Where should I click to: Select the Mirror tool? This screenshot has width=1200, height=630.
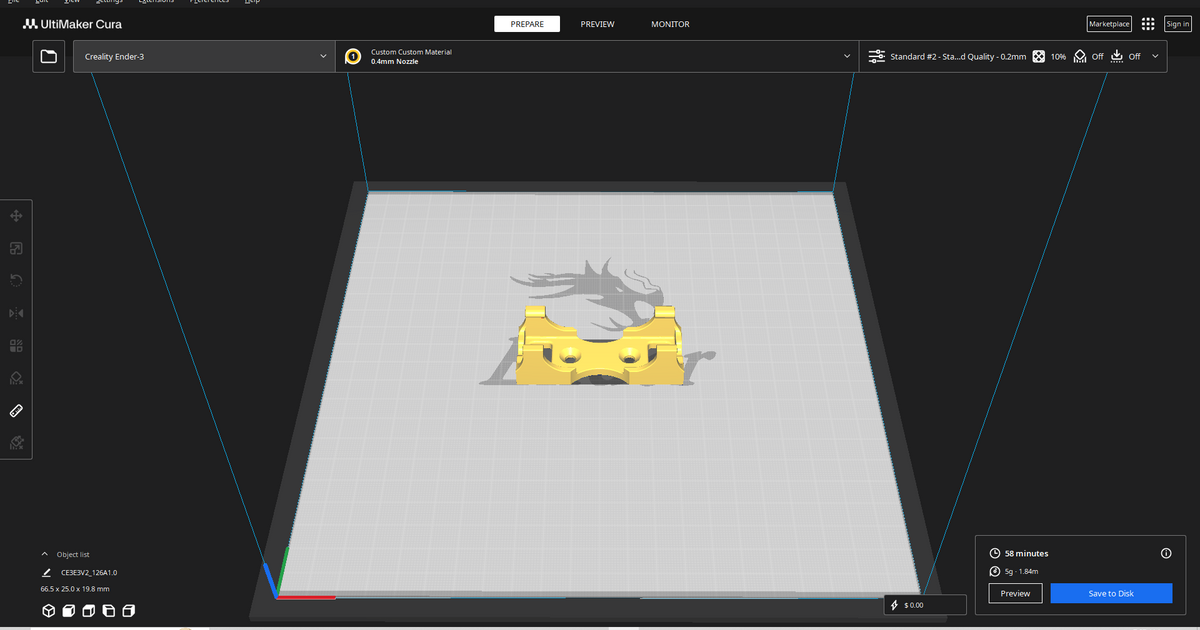16,313
